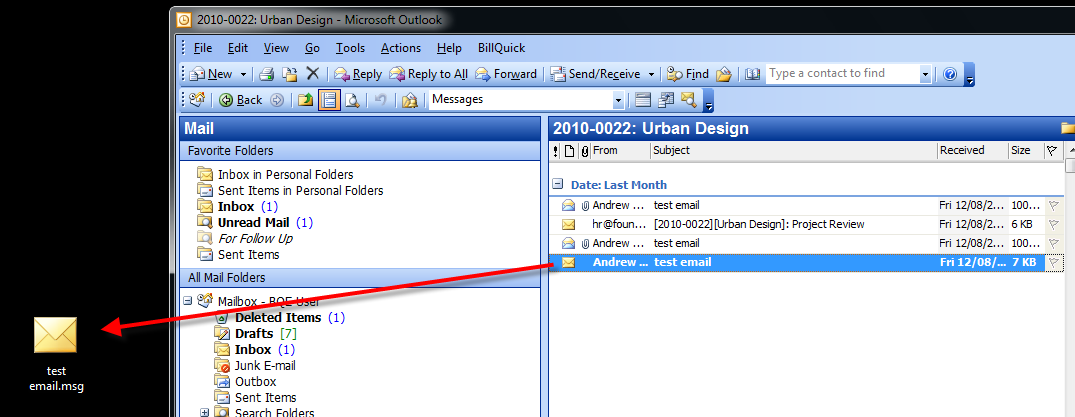Click the Forward button

tap(506, 74)
